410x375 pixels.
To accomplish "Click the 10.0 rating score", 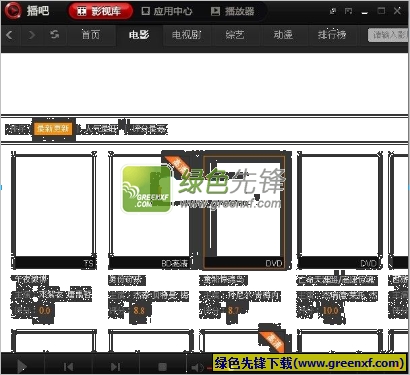I will [x=330, y=311].
